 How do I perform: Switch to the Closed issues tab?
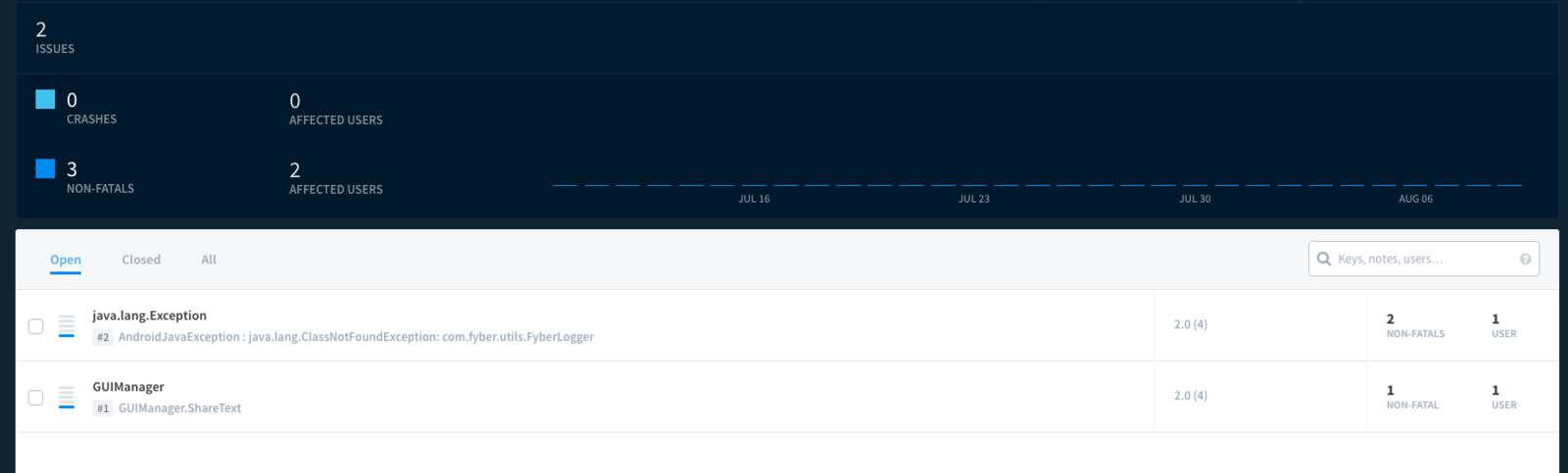[141, 260]
